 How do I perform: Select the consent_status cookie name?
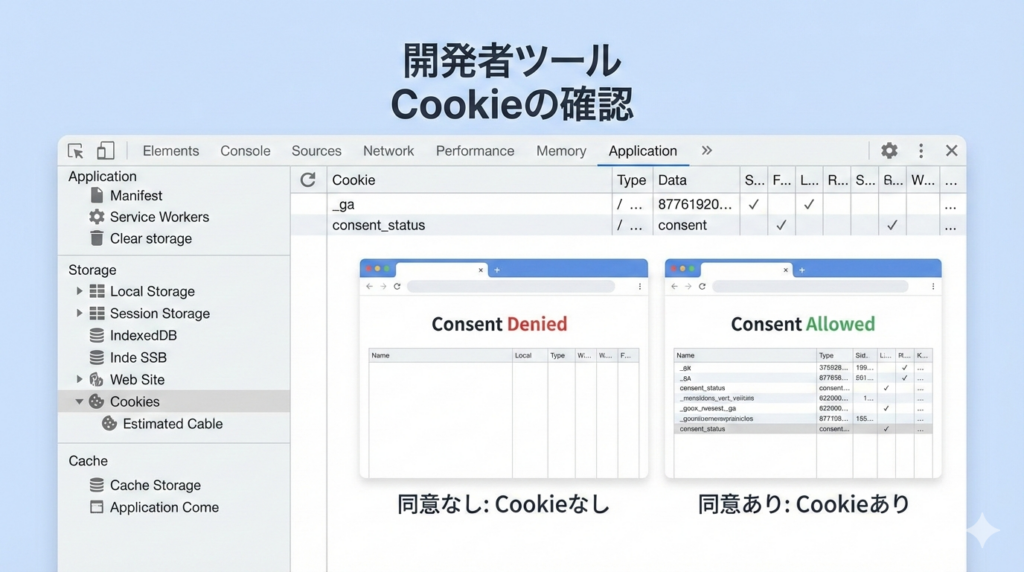(378, 225)
